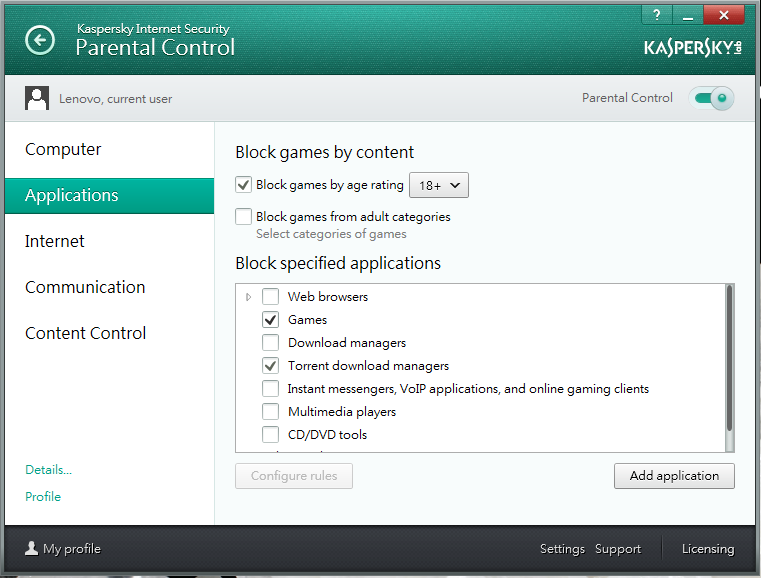Uncheck Block games by age rating
761x578 pixels.
point(243,185)
